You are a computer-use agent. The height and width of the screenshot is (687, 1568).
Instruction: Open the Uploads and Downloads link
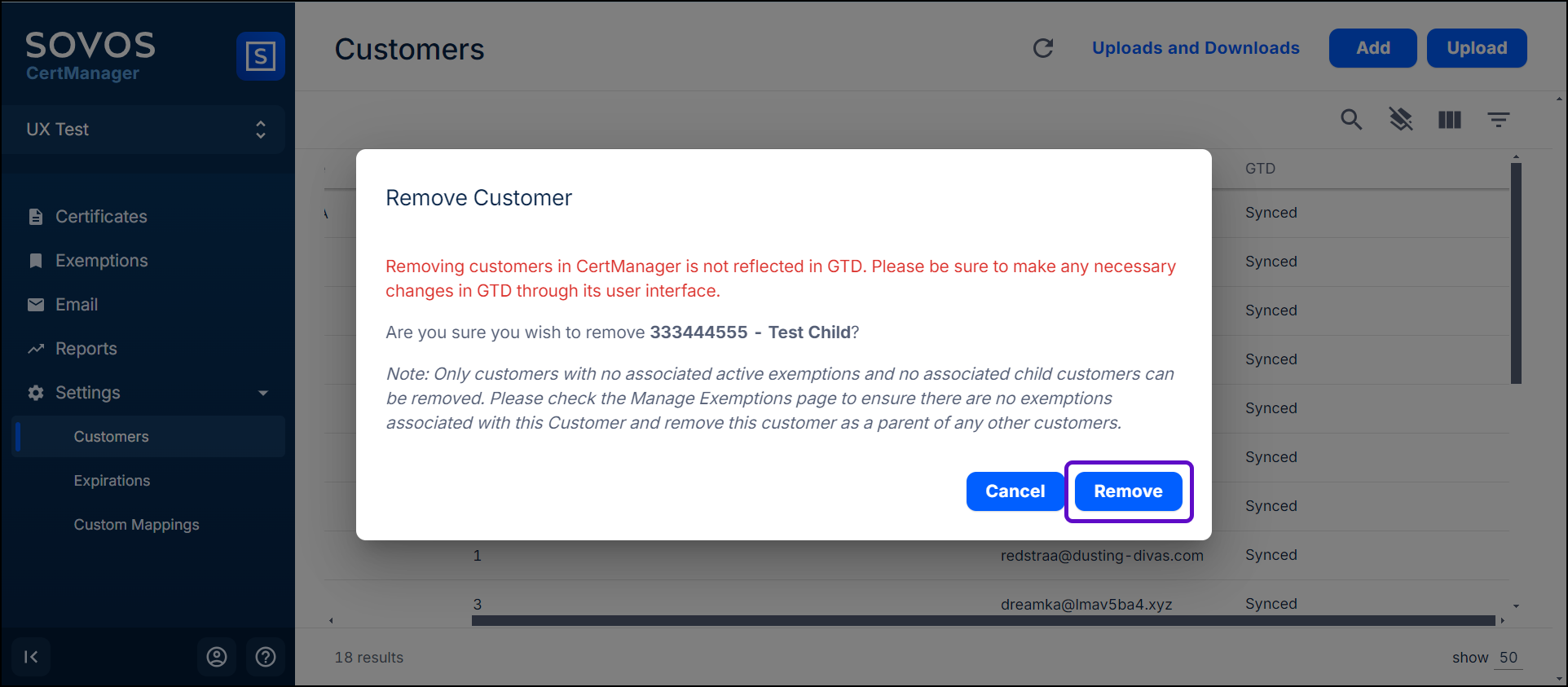tap(1196, 48)
